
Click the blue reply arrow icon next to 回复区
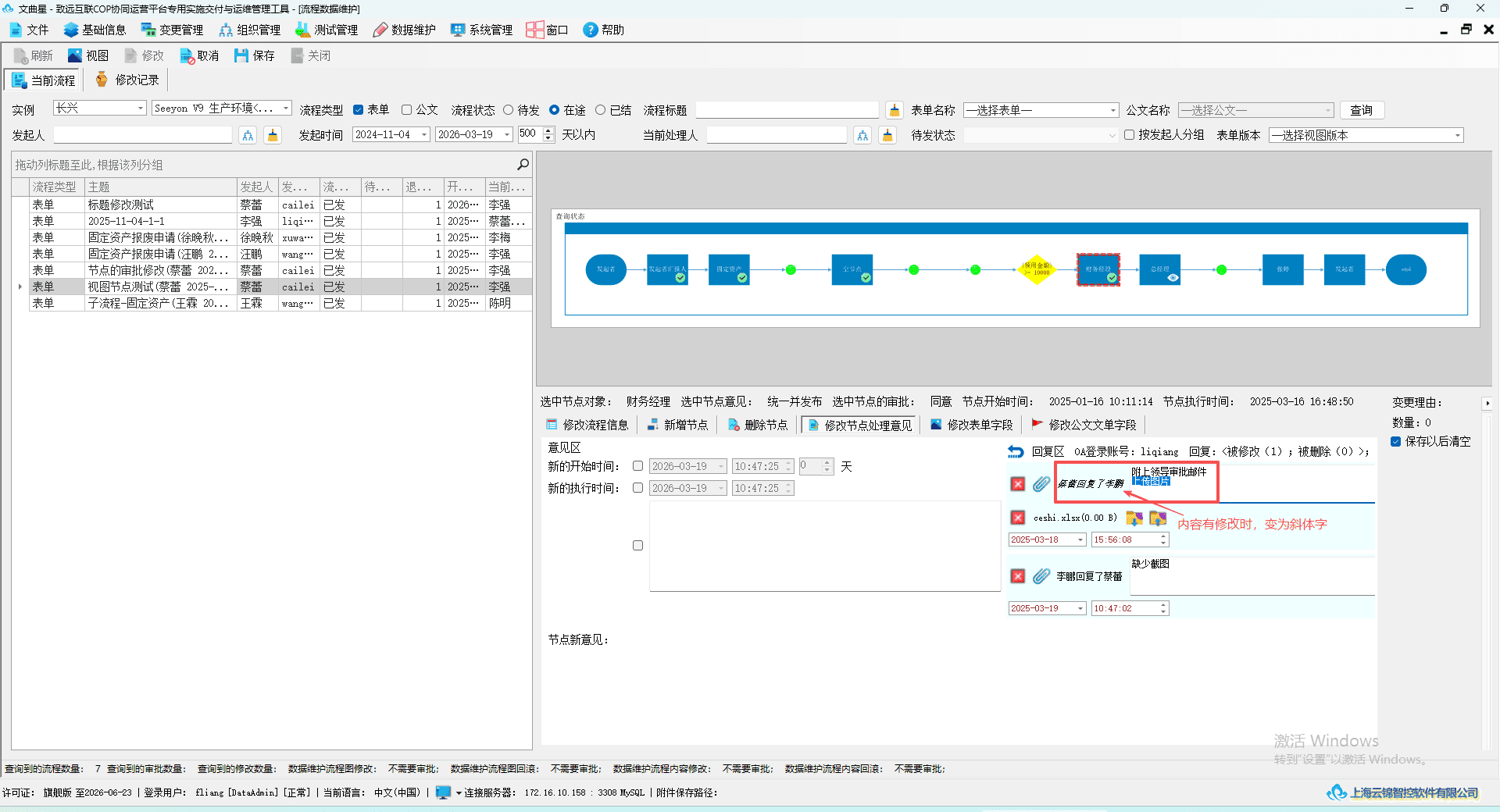coord(1016,451)
